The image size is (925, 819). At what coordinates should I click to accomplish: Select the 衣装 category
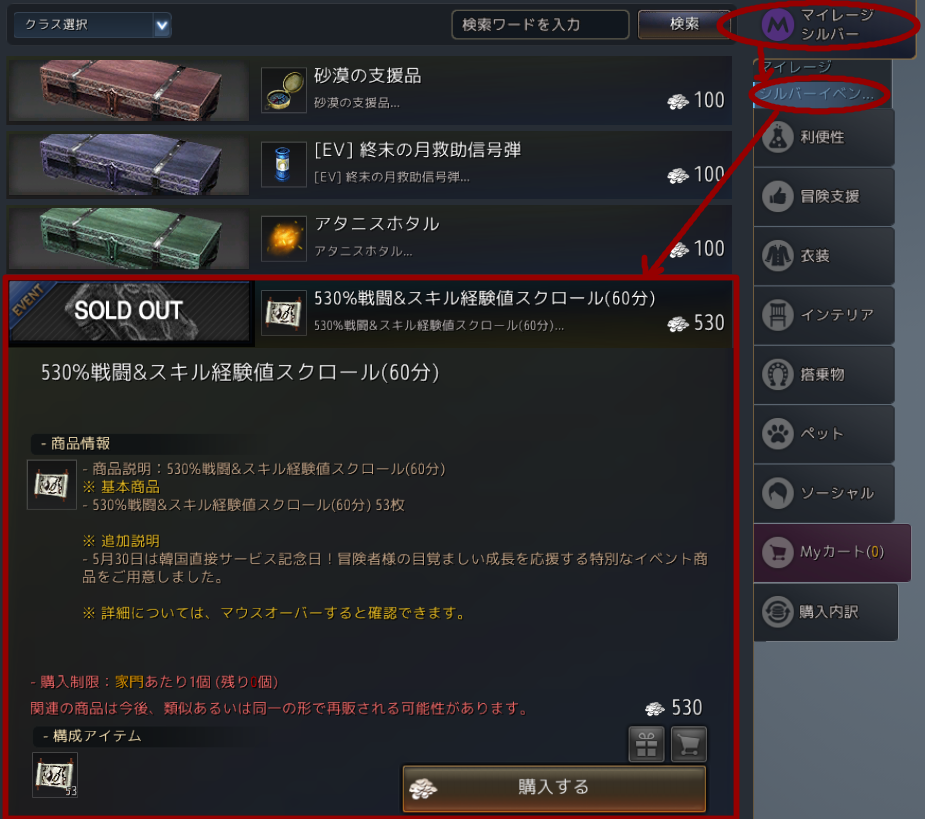[x=824, y=256]
